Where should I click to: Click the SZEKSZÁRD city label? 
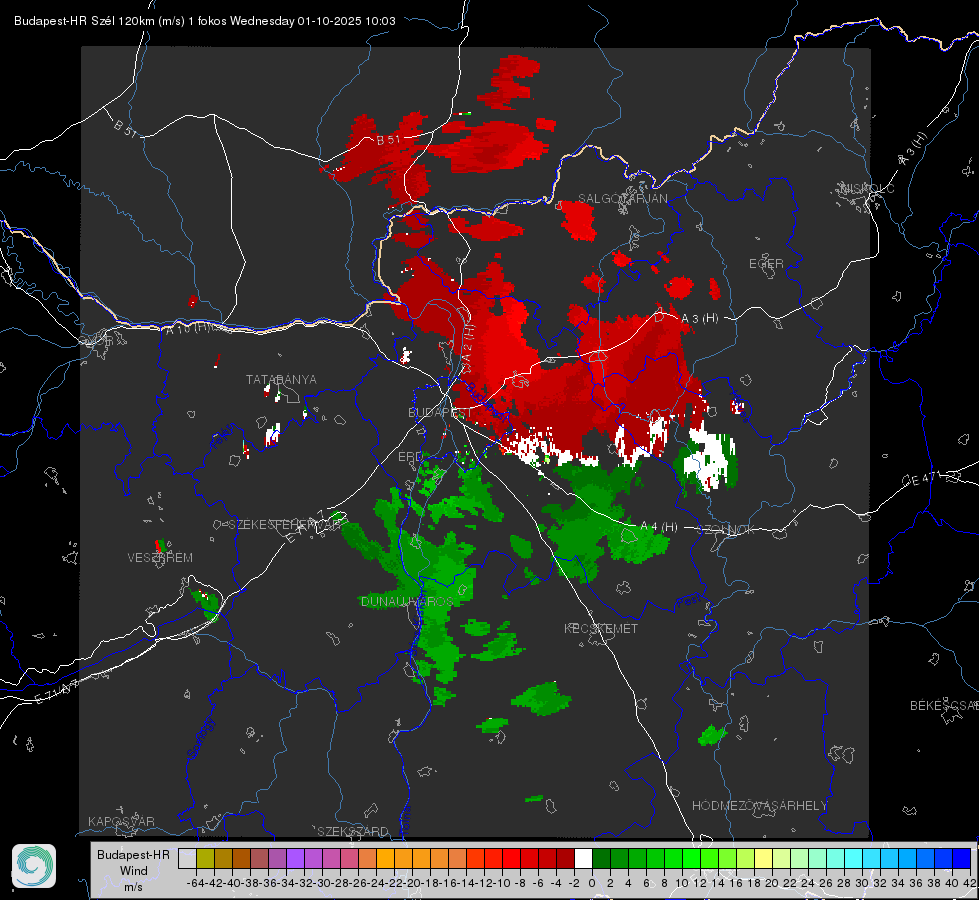tap(353, 831)
